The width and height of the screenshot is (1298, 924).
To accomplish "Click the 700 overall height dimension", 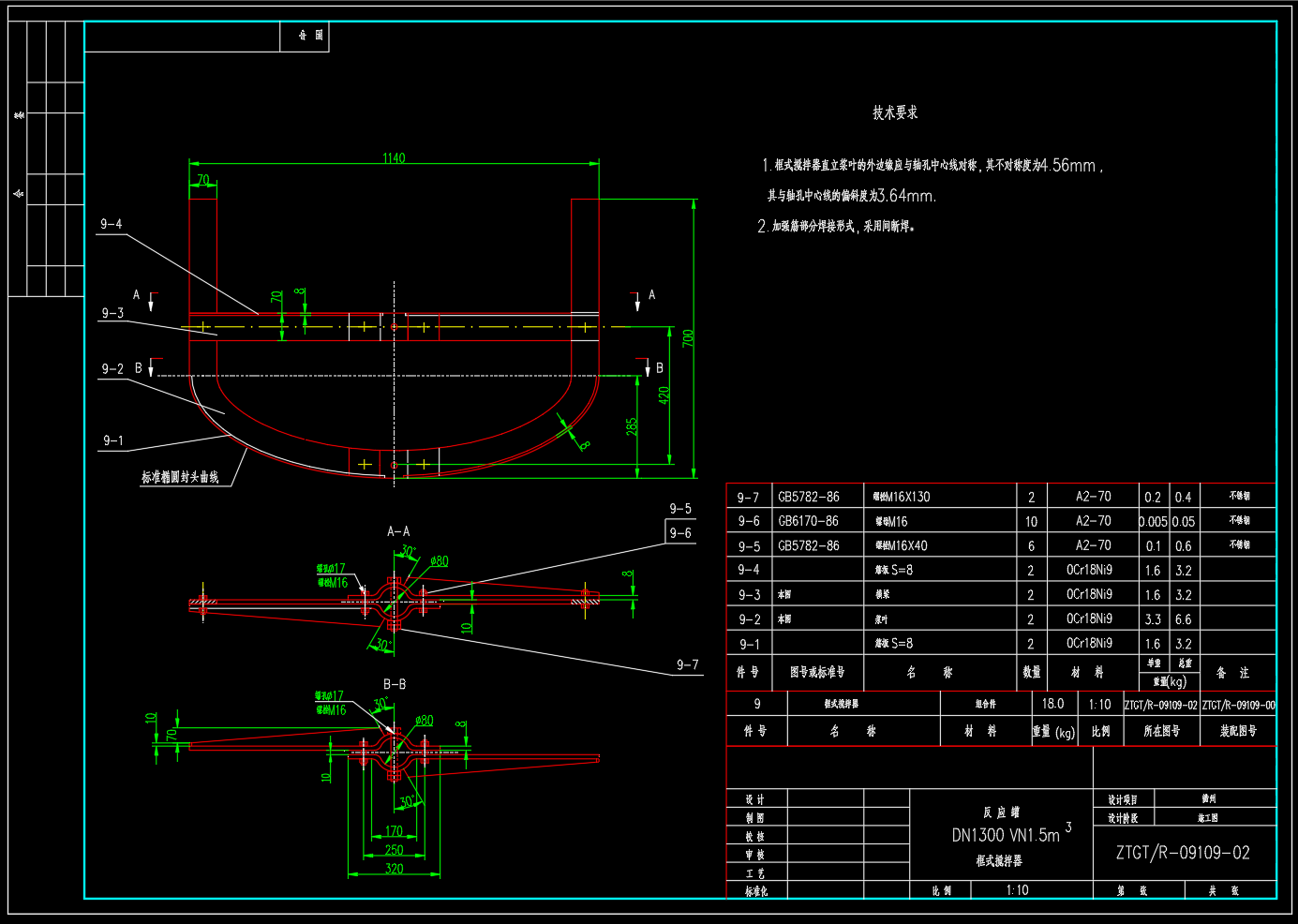I will pos(688,338).
